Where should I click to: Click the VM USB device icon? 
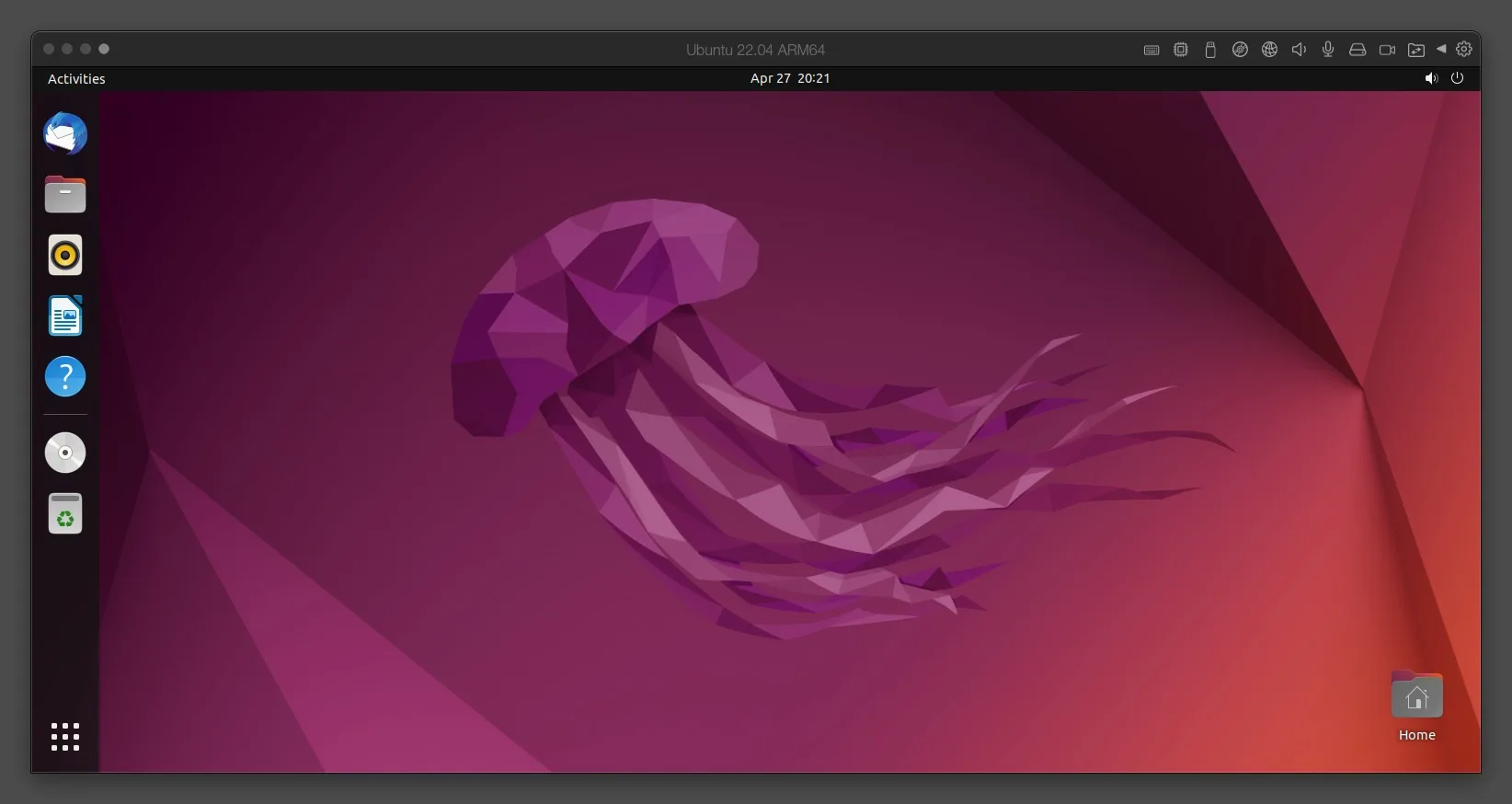point(1210,50)
